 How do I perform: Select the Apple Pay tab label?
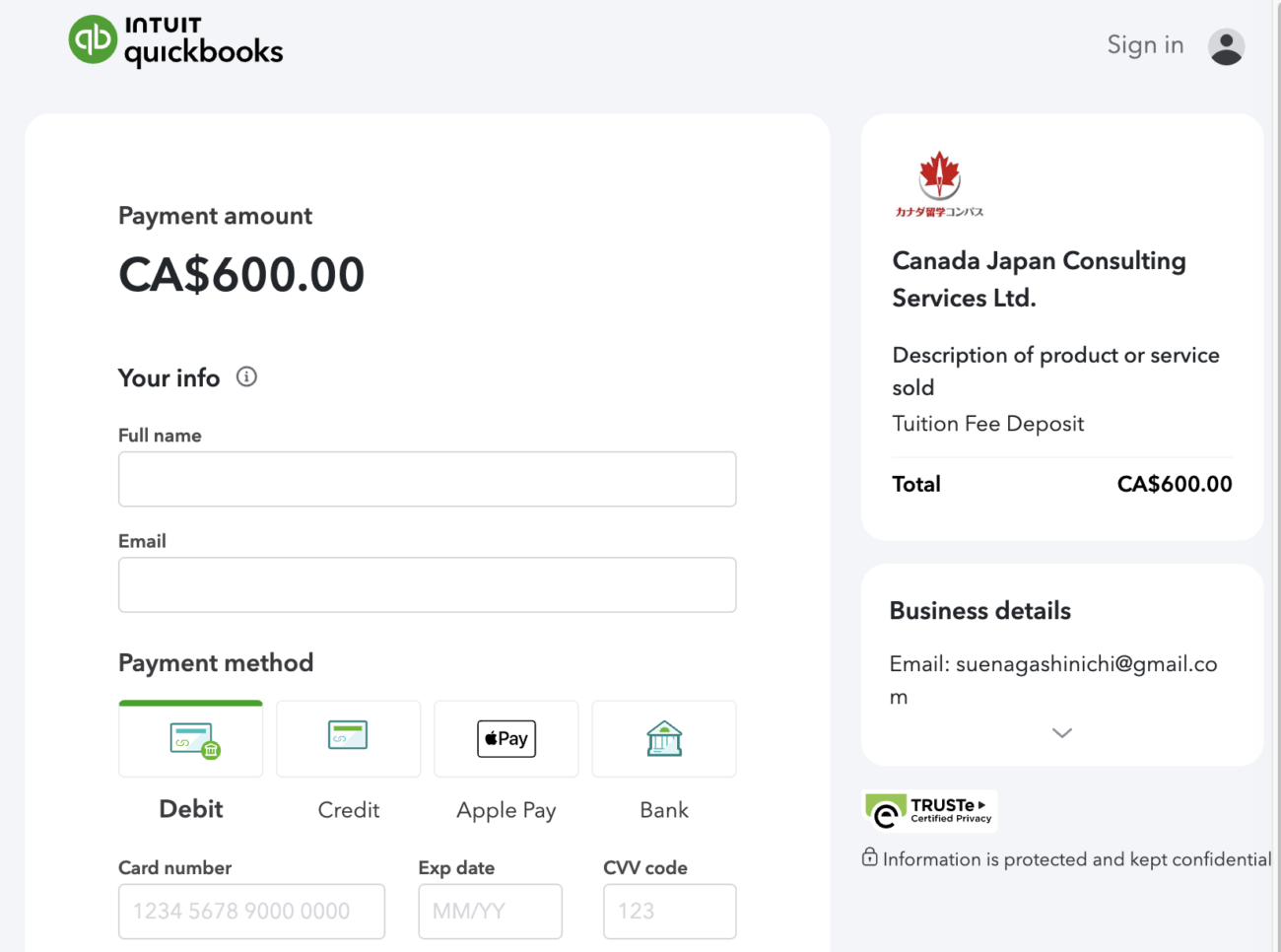click(506, 811)
